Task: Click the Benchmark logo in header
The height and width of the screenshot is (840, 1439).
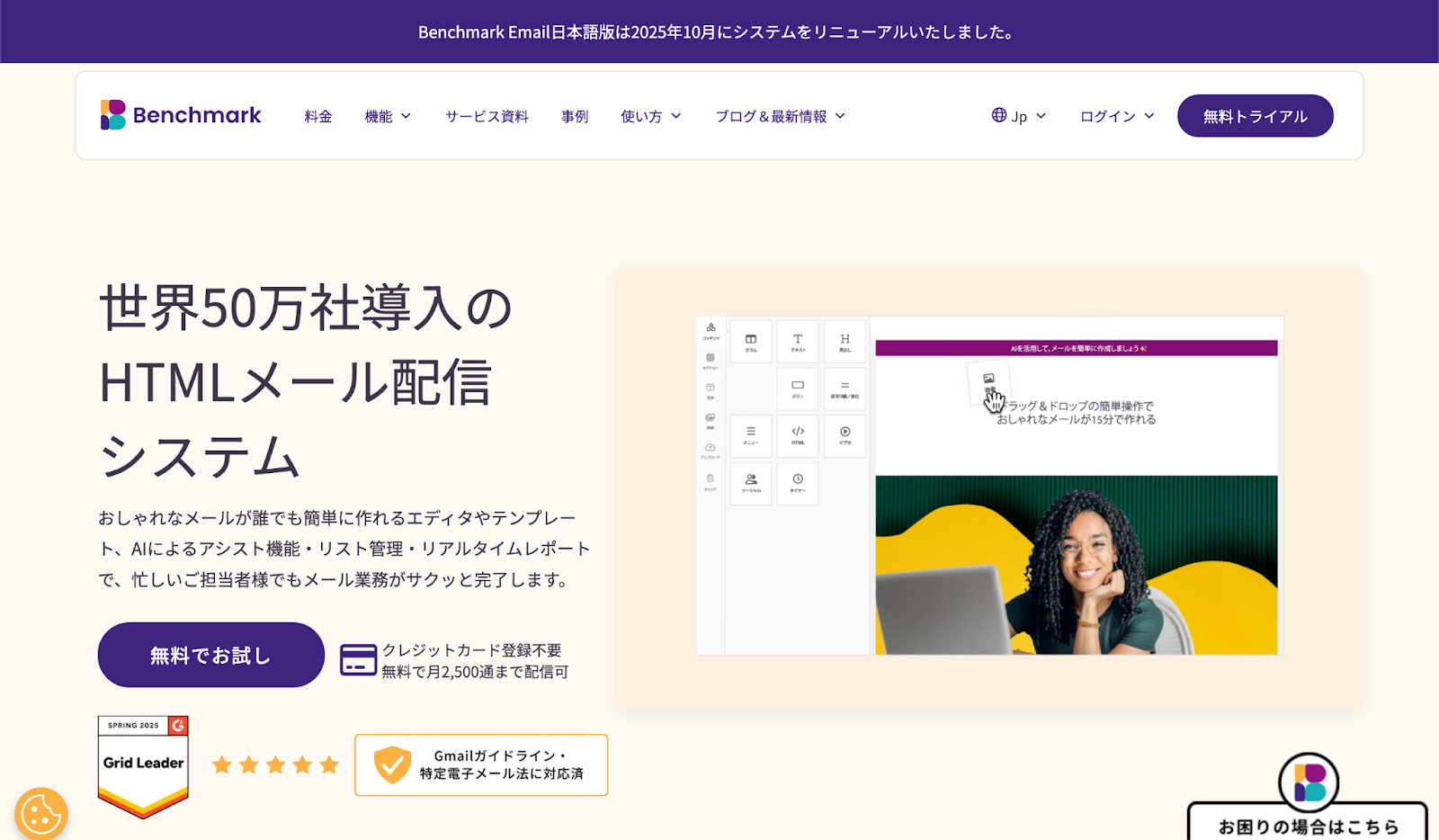Action: [x=180, y=115]
